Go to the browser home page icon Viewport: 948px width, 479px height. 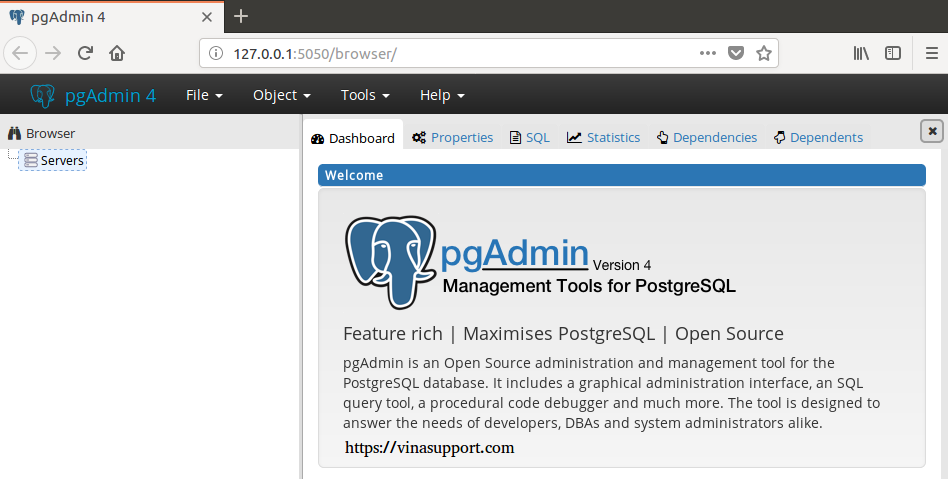(117, 53)
